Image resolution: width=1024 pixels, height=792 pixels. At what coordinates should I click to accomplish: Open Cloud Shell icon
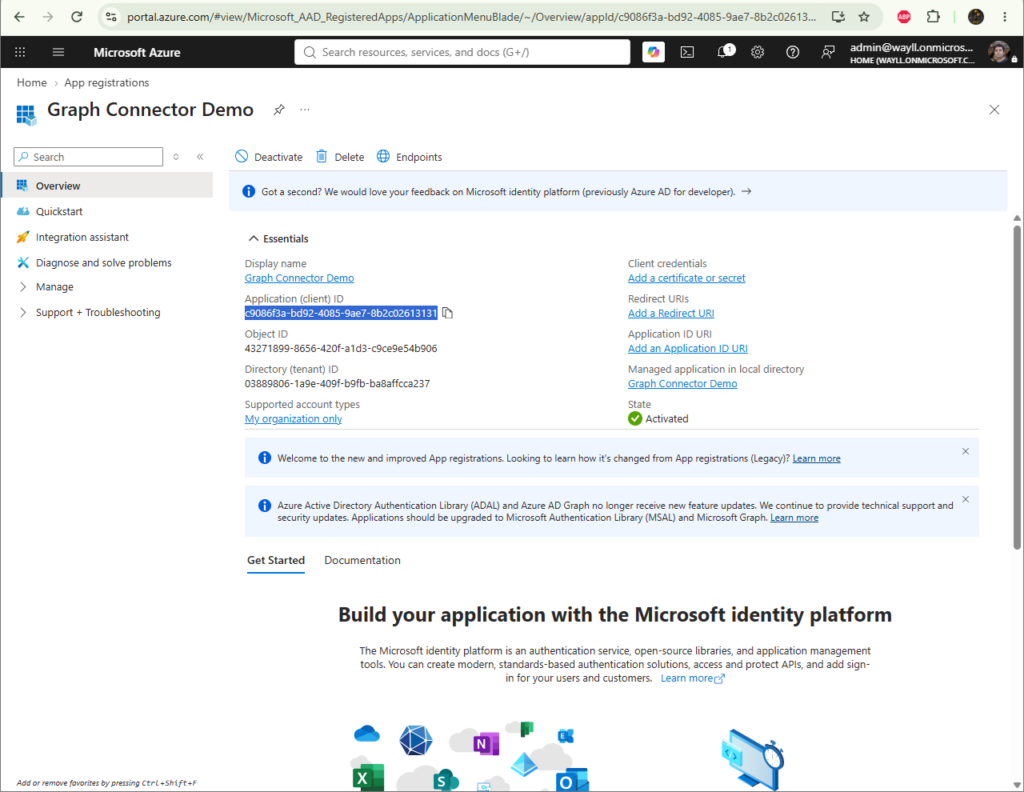[x=687, y=52]
